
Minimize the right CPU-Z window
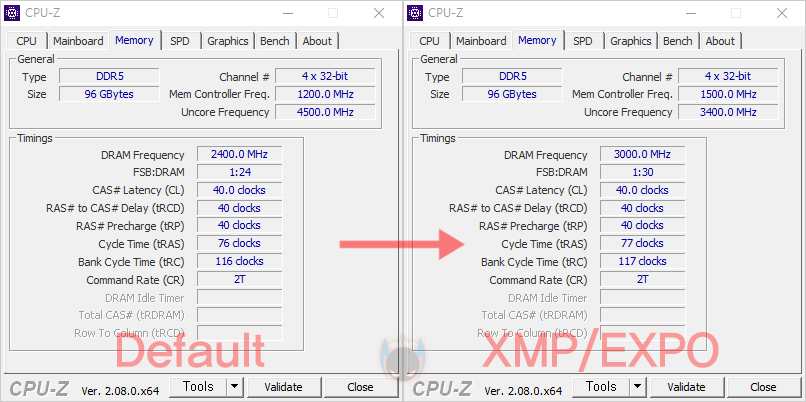click(x=690, y=13)
